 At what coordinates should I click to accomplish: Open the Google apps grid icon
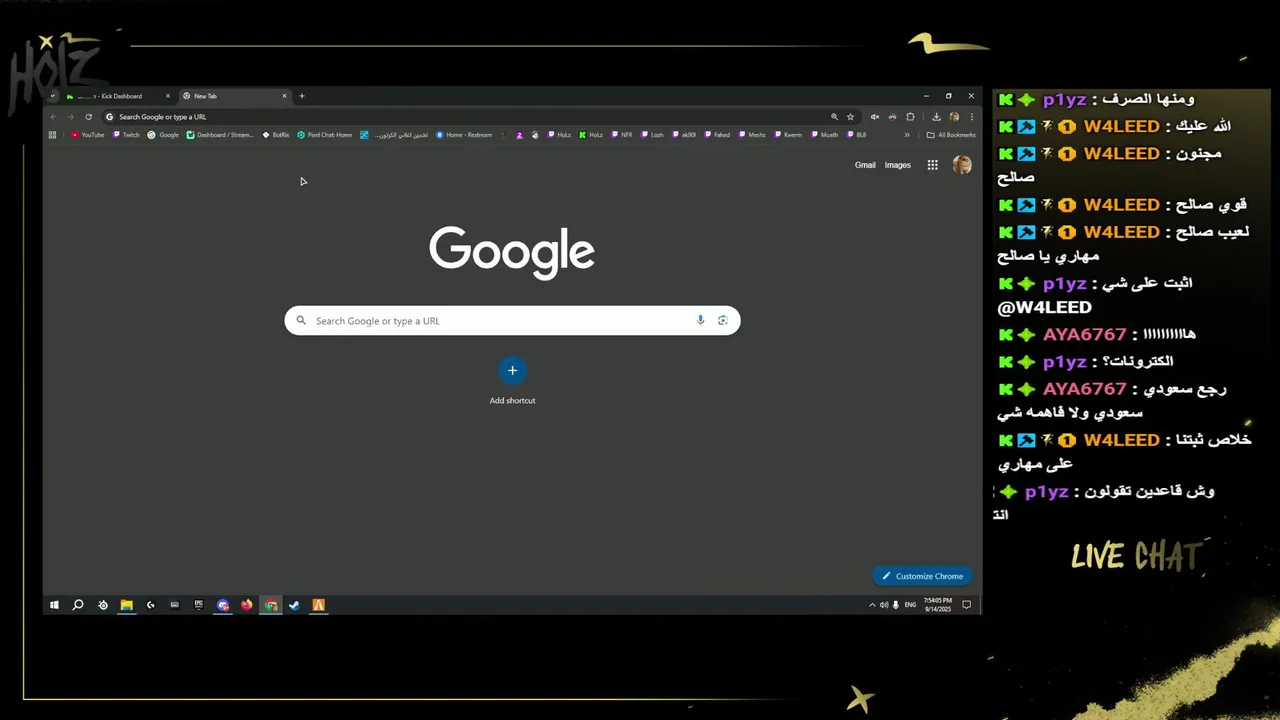pos(932,165)
